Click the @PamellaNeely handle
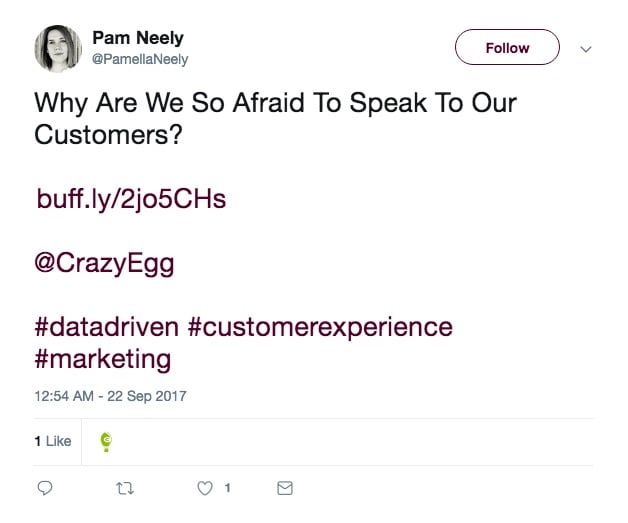This screenshot has width=628, height=523. tap(140, 59)
